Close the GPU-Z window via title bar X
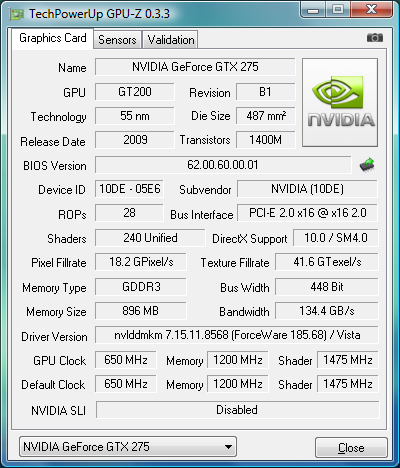This screenshot has width=400, height=468. coord(371,10)
